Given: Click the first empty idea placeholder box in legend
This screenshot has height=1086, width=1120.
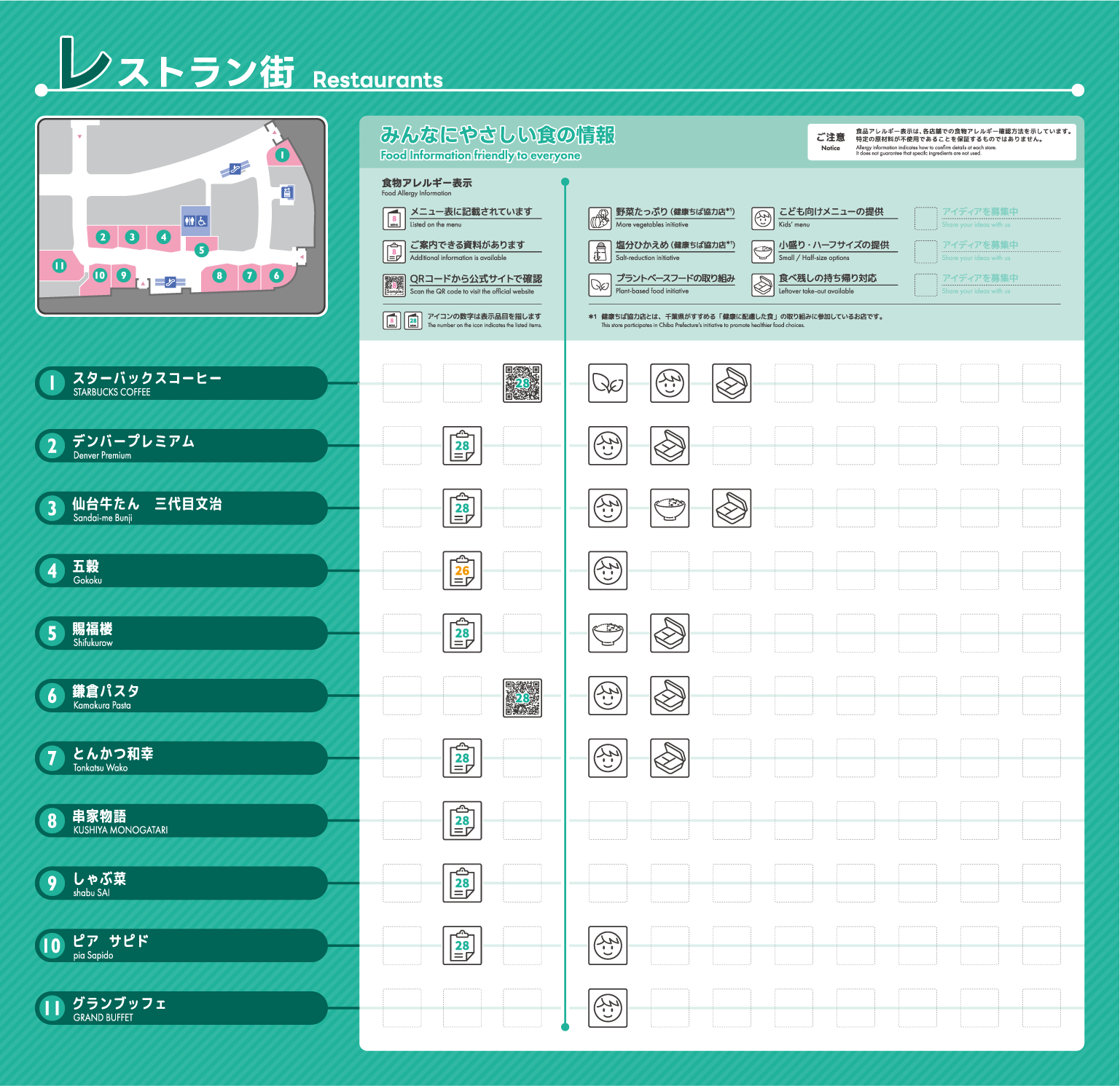Looking at the screenshot, I should (x=925, y=219).
